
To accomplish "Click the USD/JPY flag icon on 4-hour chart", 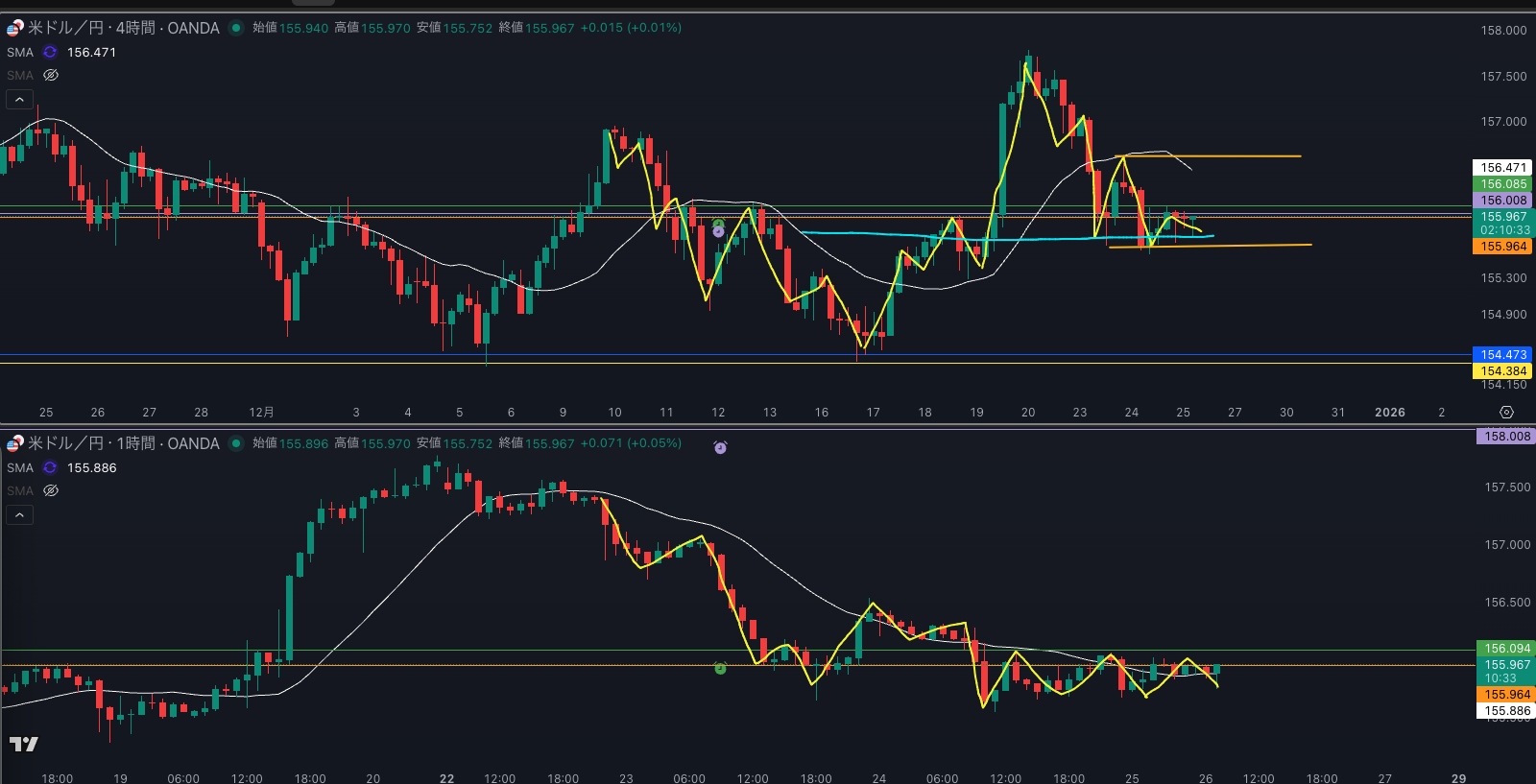I will pyautogui.click(x=14, y=29).
